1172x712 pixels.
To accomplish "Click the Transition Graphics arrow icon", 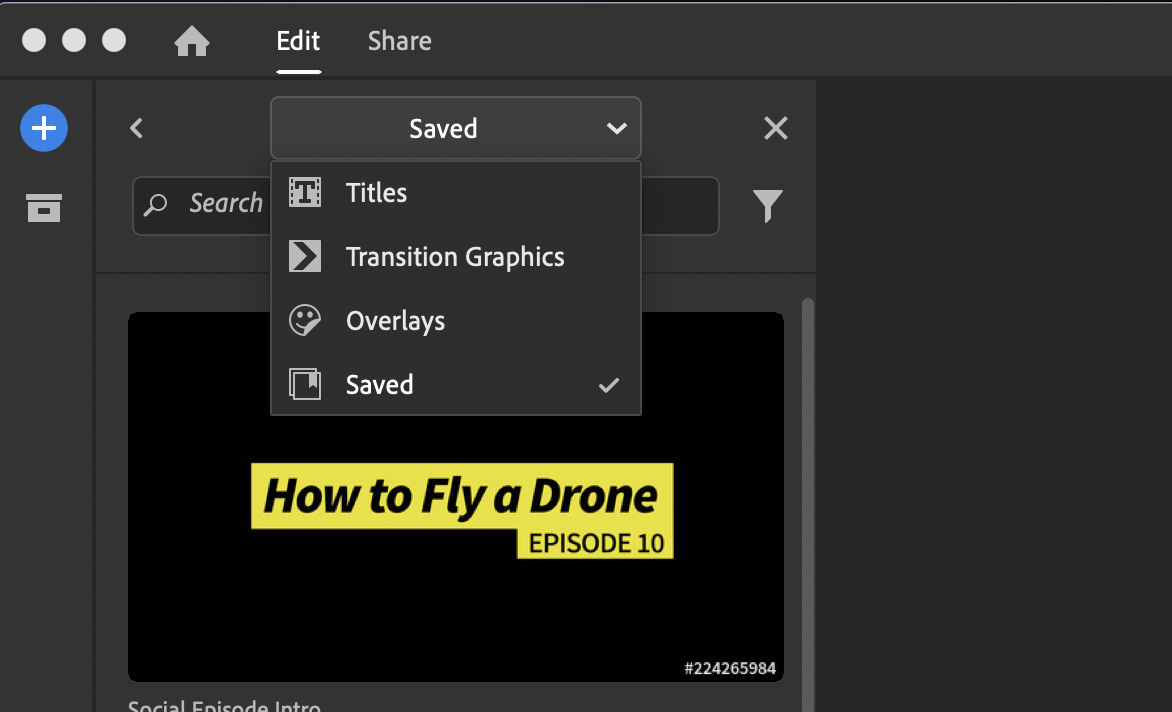I will tap(307, 256).
